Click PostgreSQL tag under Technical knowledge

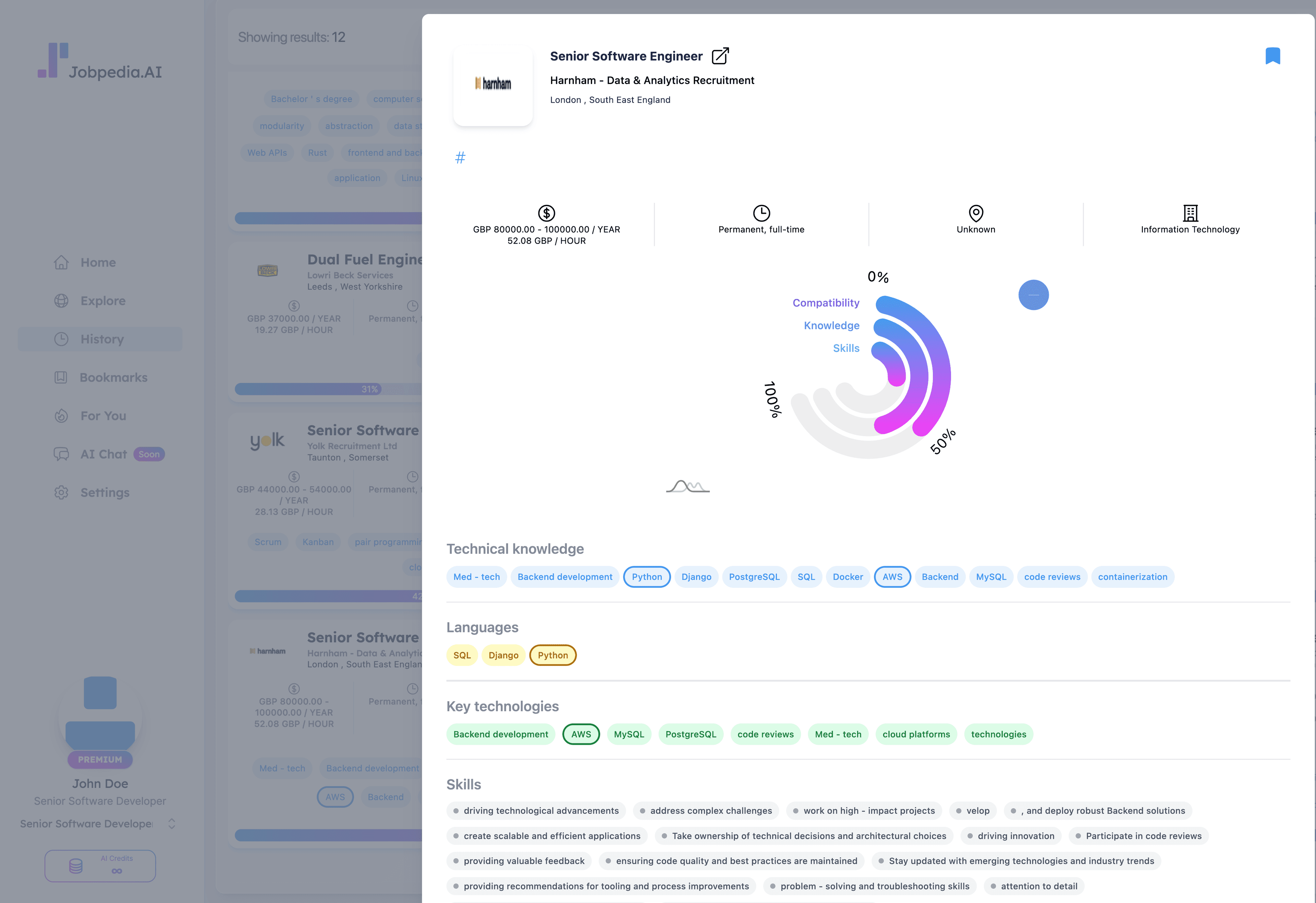(x=754, y=577)
